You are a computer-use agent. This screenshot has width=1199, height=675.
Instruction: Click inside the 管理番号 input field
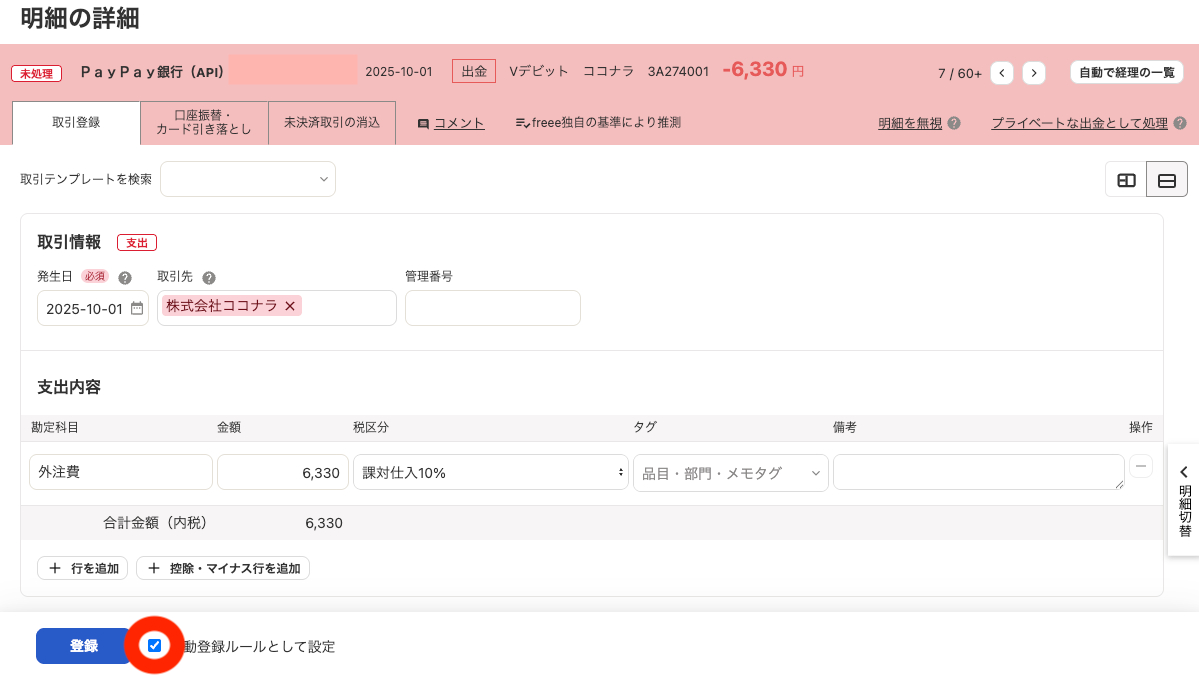(x=492, y=308)
